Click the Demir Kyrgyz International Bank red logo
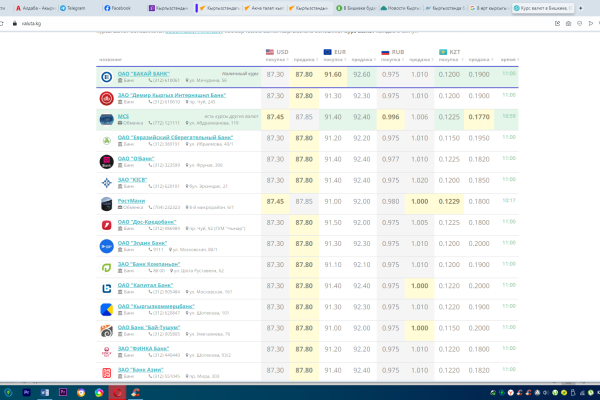Screen dimensions: 600x400 106,98
